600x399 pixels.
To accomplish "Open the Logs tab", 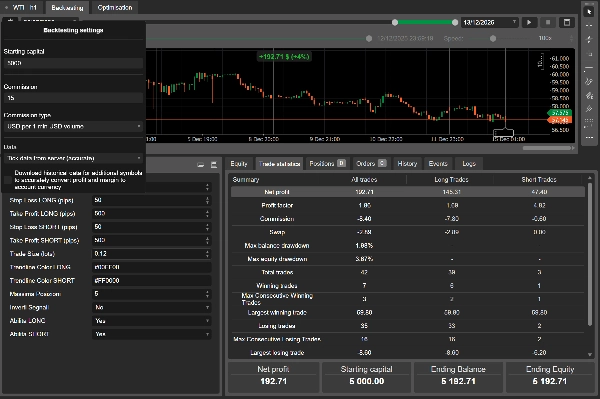I will (x=469, y=164).
